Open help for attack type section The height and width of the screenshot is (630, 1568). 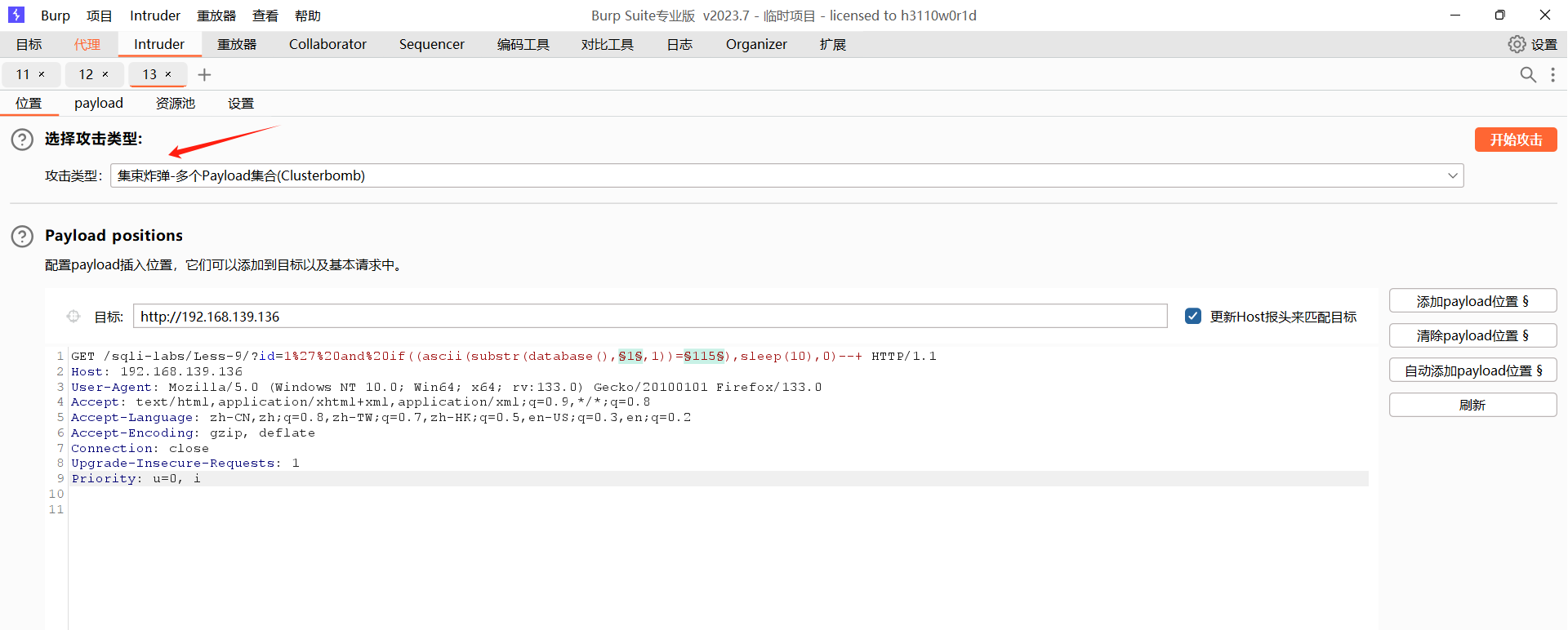point(22,140)
